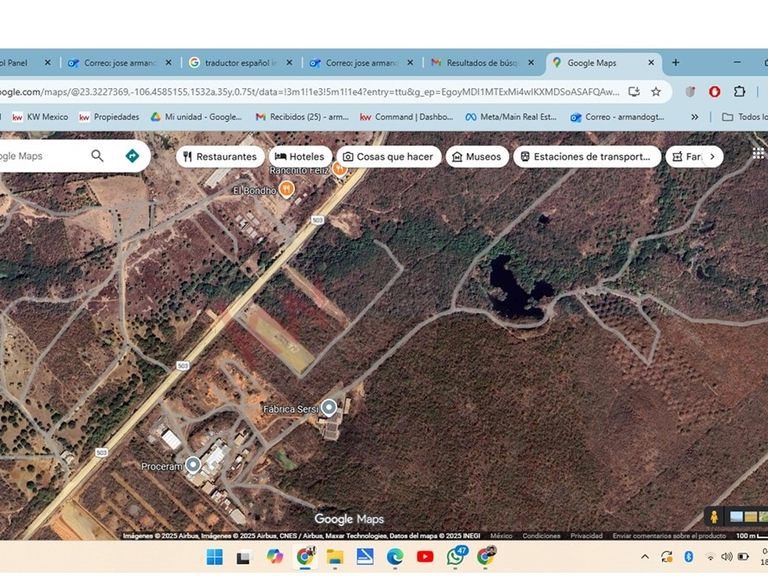Click the Street View Pegman icon

pyautogui.click(x=714, y=517)
